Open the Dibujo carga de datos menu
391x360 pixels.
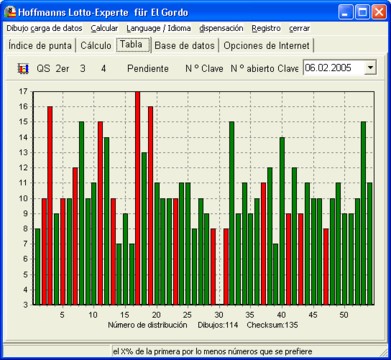click(x=44, y=28)
